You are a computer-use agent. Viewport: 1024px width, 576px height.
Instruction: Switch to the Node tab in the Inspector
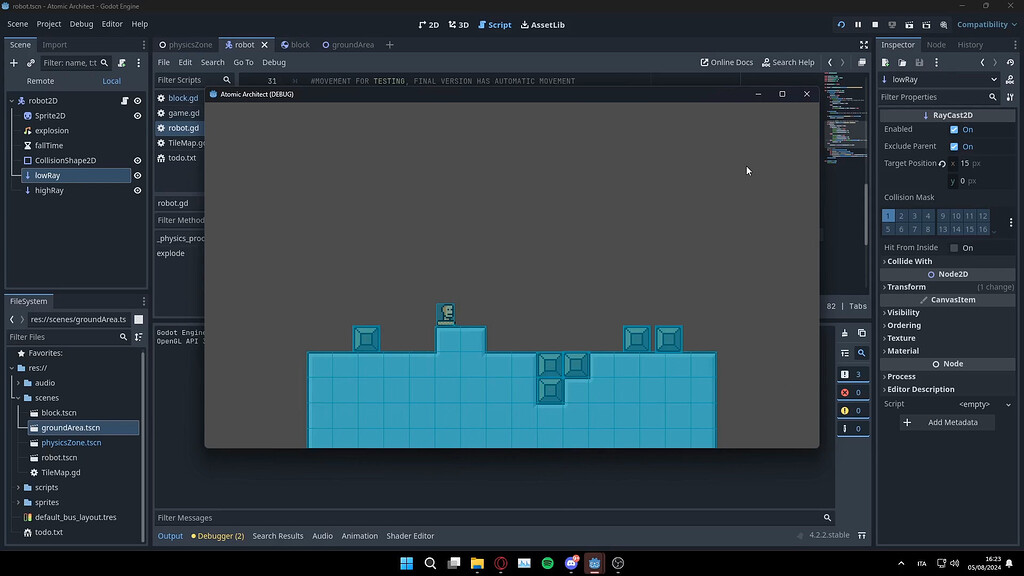tap(936, 44)
